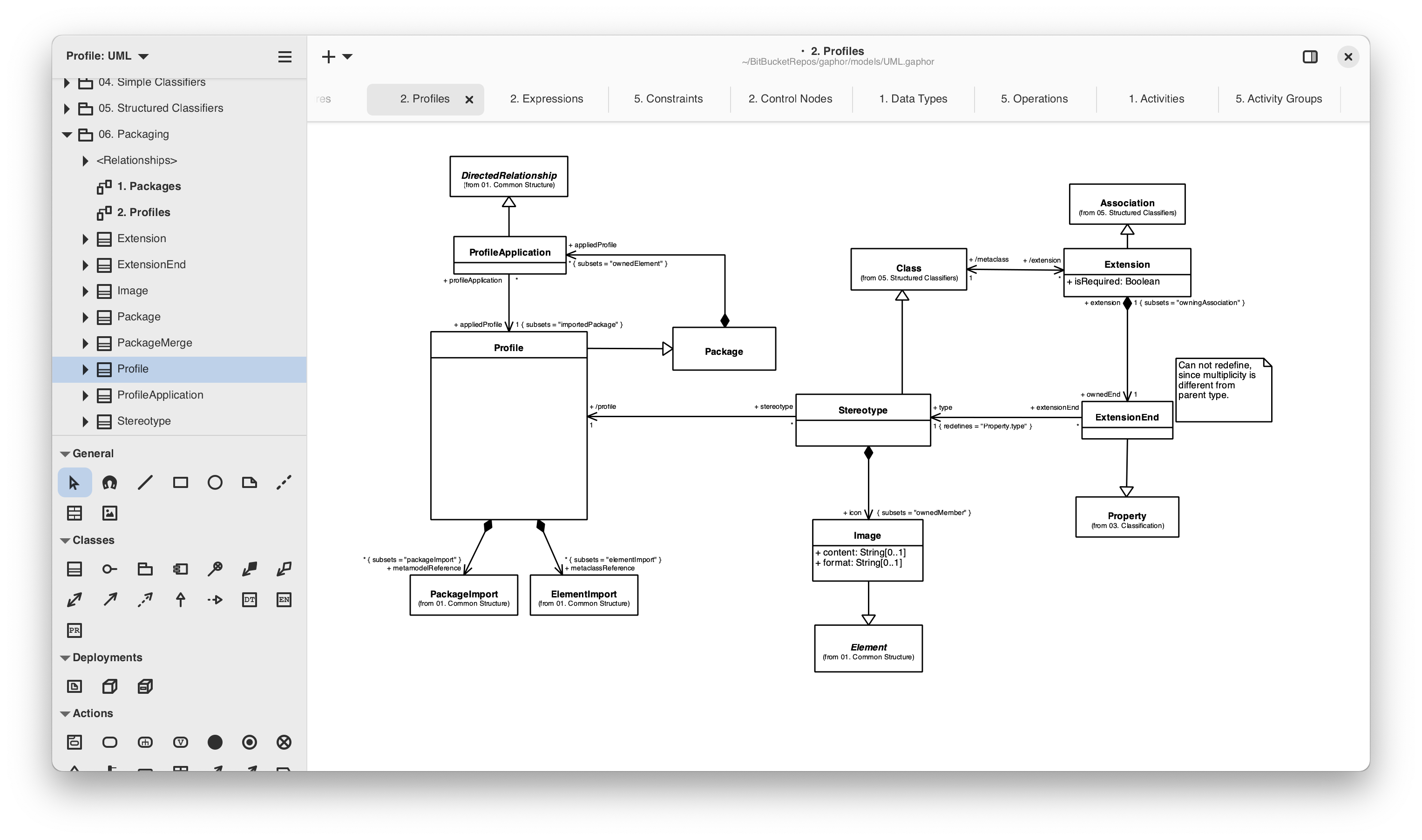Collapse the Classes toolbox section
The width and height of the screenshot is (1422, 840).
coord(65,541)
